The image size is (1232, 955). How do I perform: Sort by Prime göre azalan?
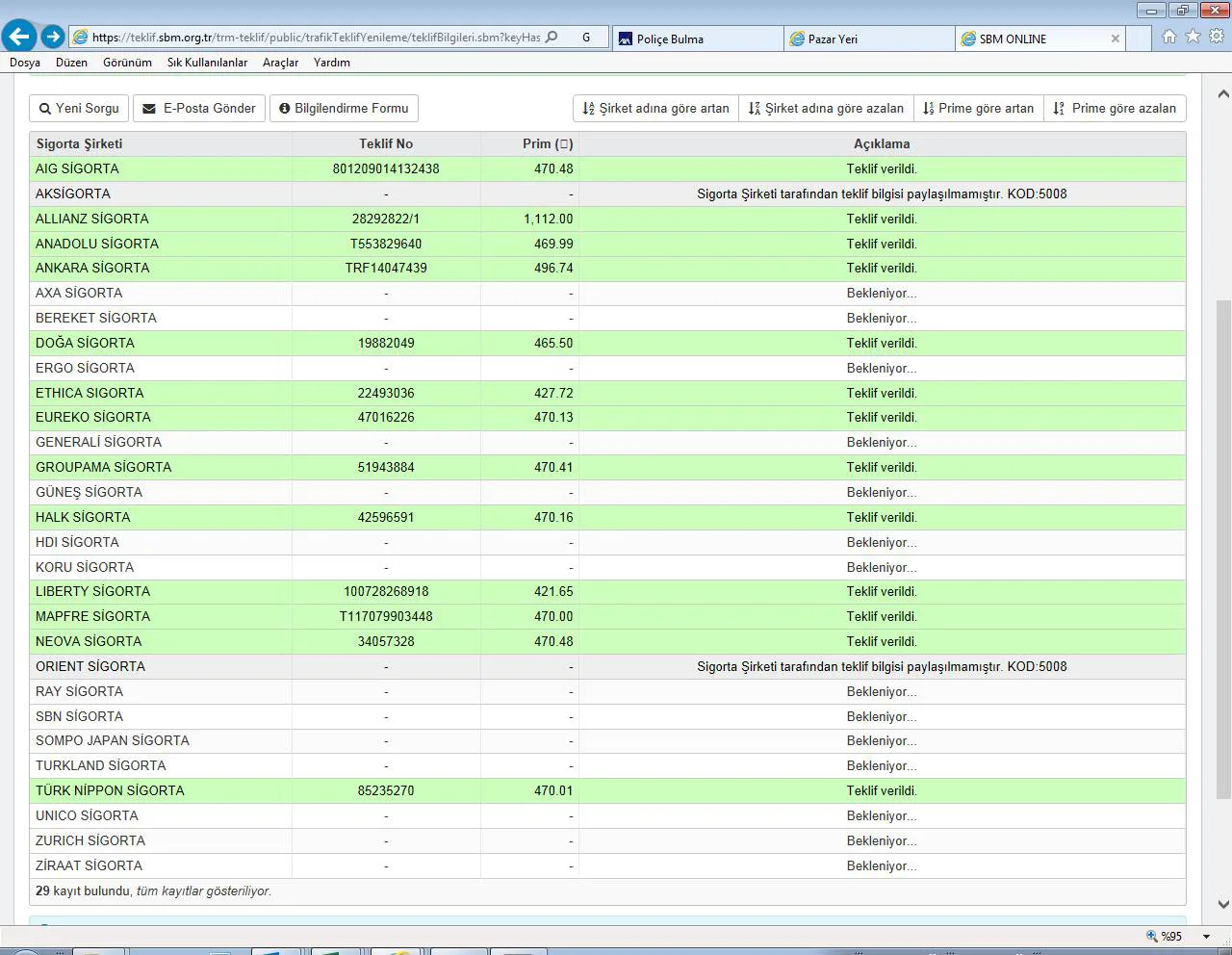pos(1115,108)
